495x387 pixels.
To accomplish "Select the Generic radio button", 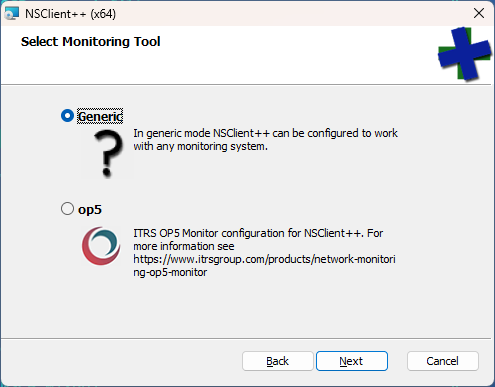I will pos(67,116).
